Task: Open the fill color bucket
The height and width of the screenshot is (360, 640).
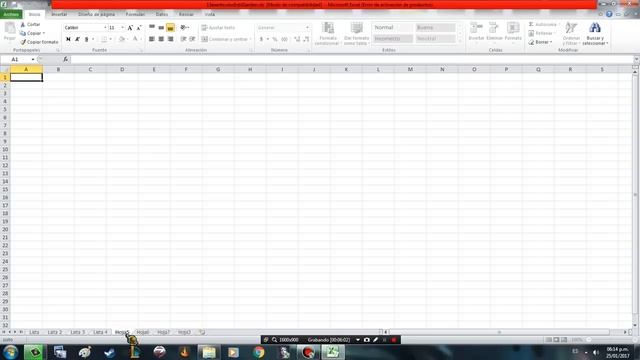Action: click(x=122, y=39)
